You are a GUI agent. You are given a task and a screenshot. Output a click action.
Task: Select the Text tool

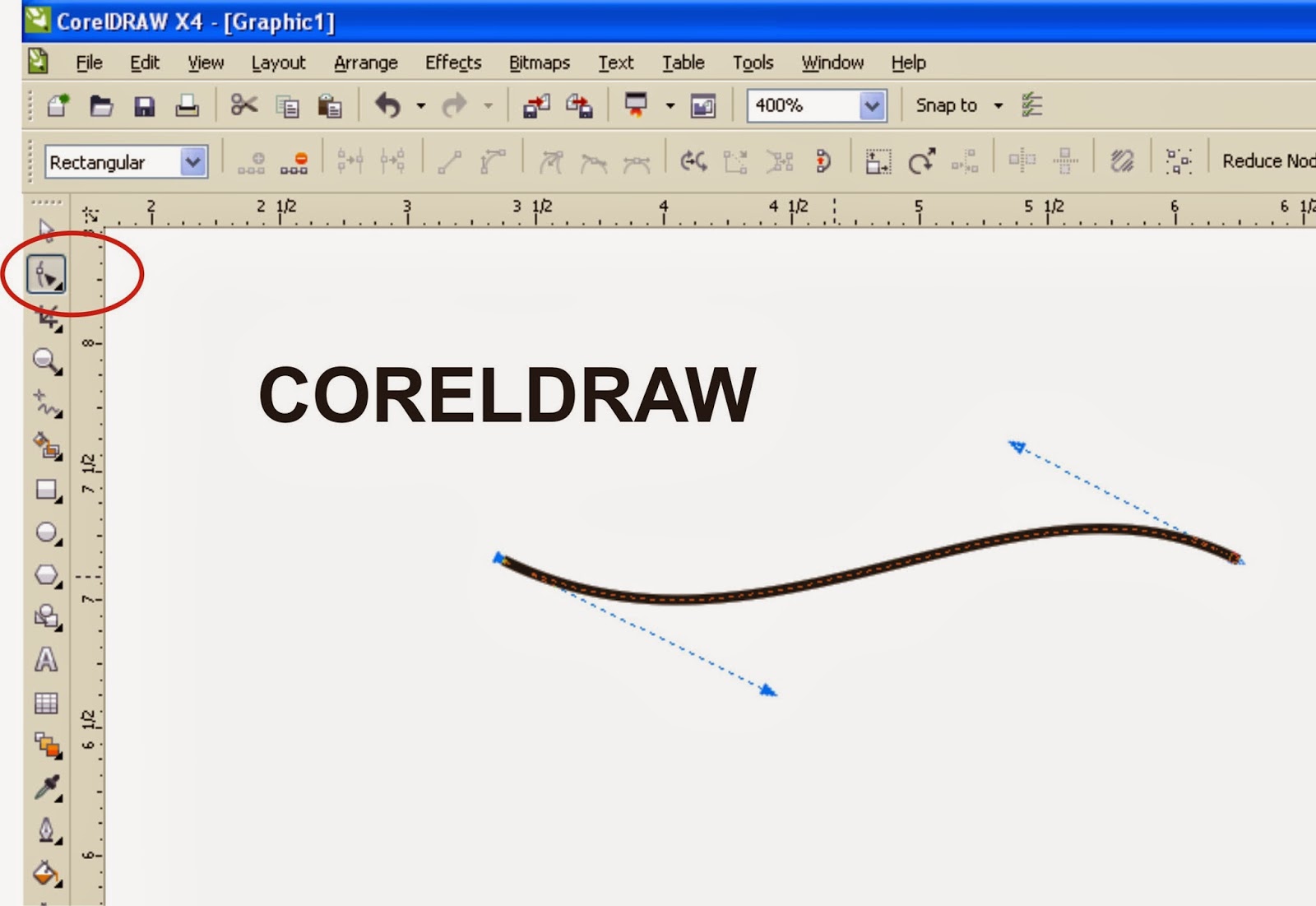tap(46, 660)
